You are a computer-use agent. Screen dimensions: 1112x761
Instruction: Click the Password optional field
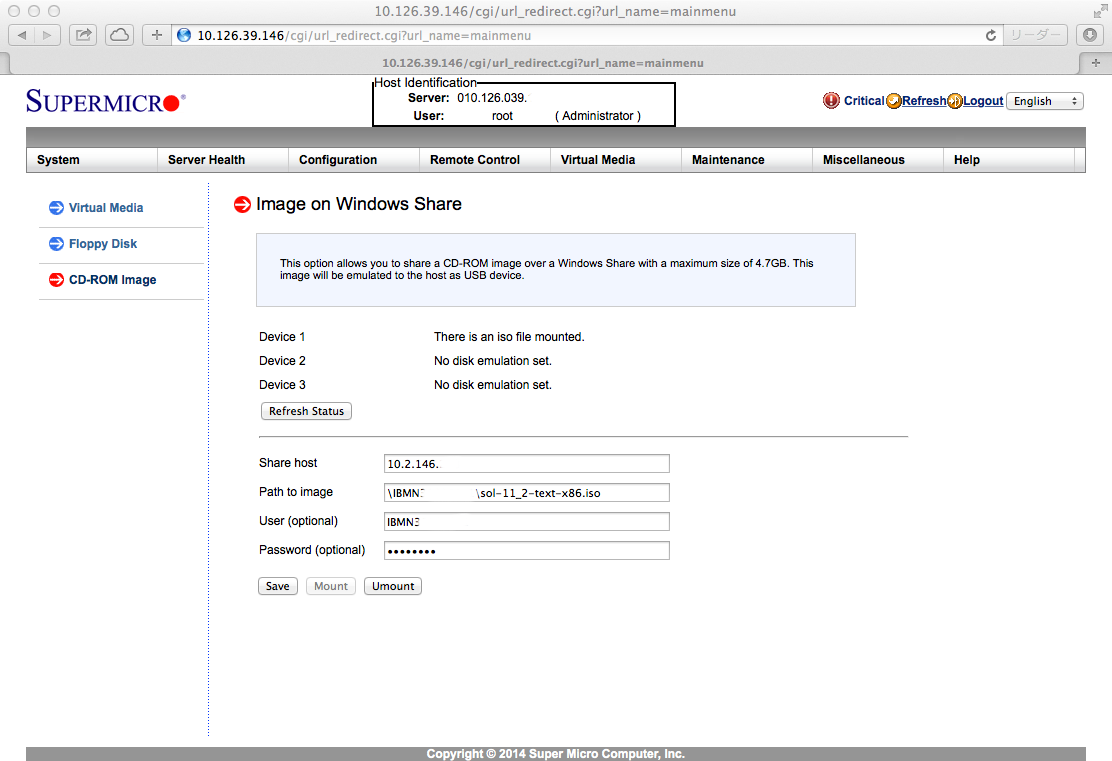[x=526, y=550]
